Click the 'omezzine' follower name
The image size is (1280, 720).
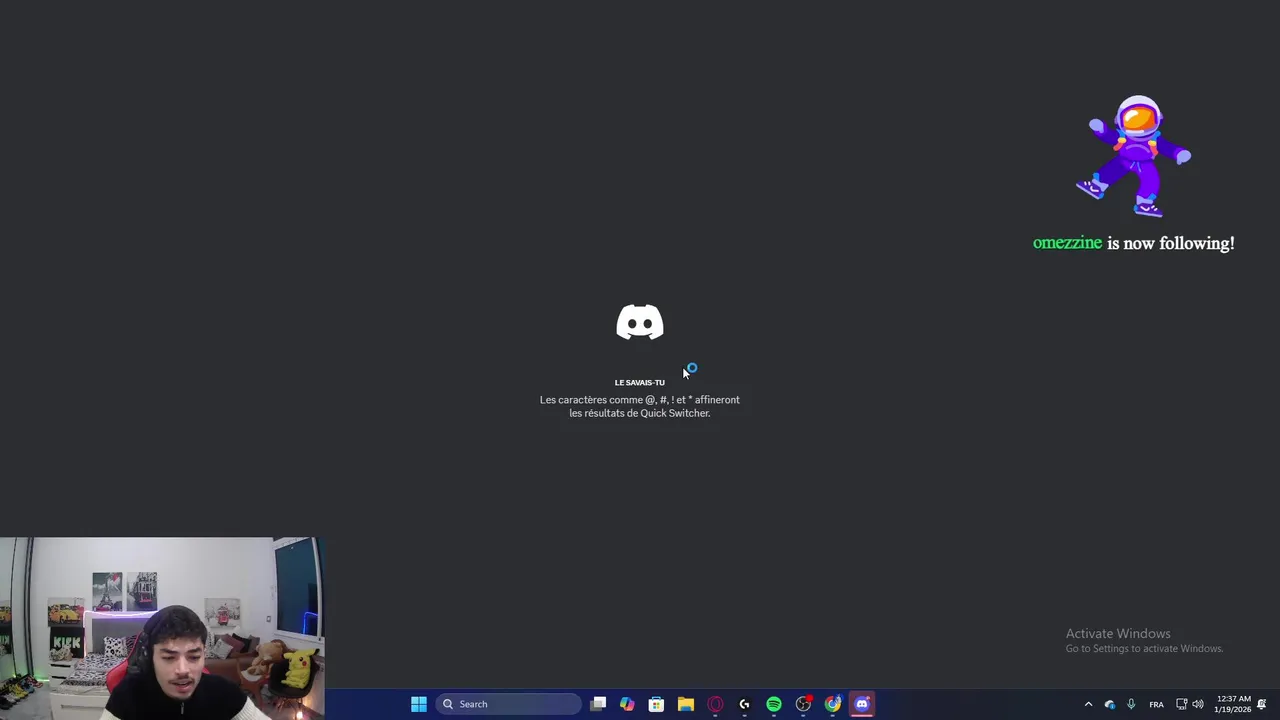pyautogui.click(x=1067, y=243)
